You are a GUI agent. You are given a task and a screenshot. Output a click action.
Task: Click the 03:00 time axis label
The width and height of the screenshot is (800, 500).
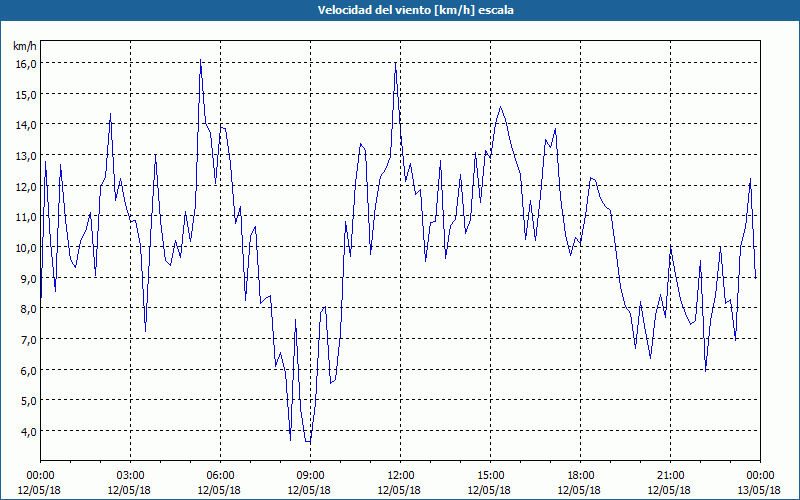(131, 476)
